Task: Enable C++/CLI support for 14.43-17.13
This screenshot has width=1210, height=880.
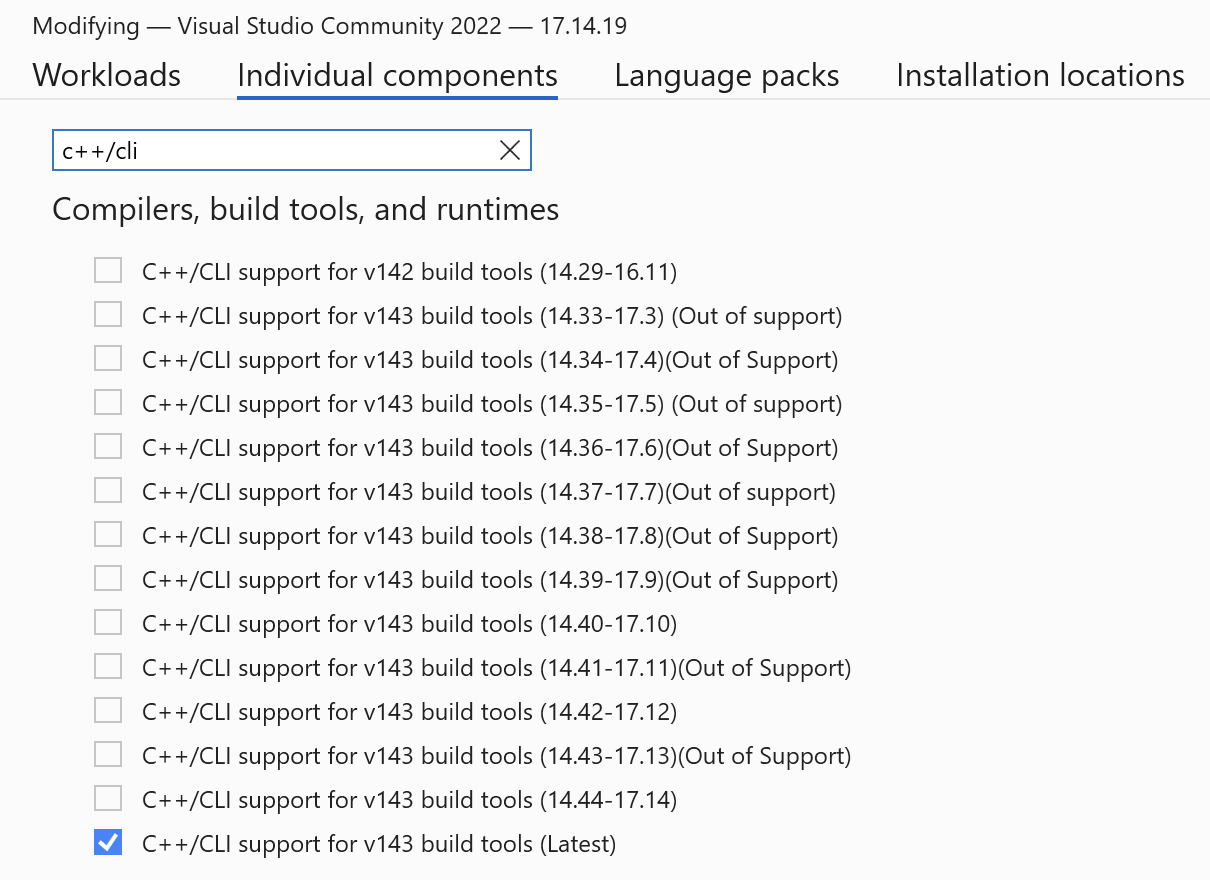Action: (x=108, y=753)
